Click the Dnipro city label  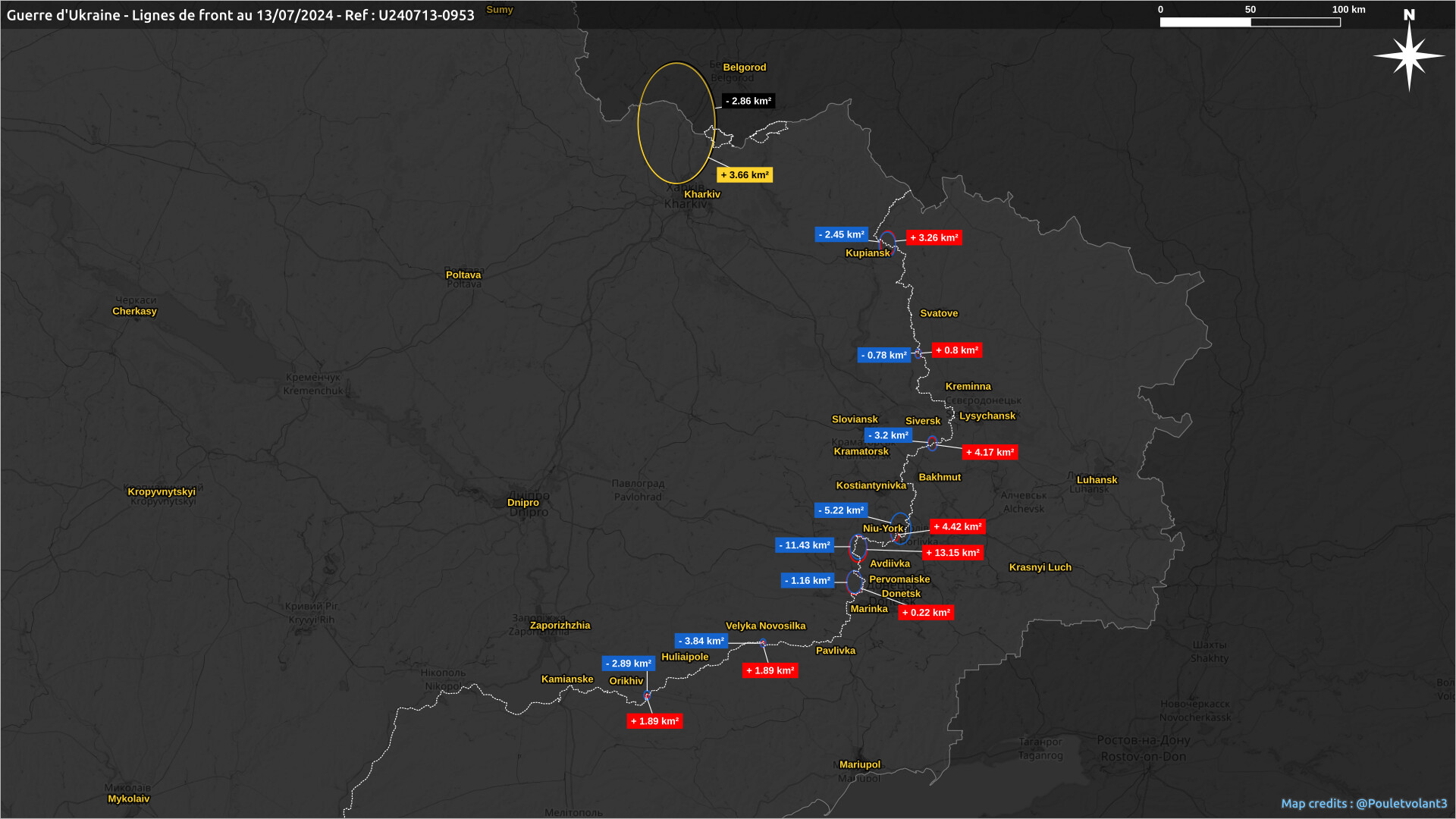[x=522, y=502]
